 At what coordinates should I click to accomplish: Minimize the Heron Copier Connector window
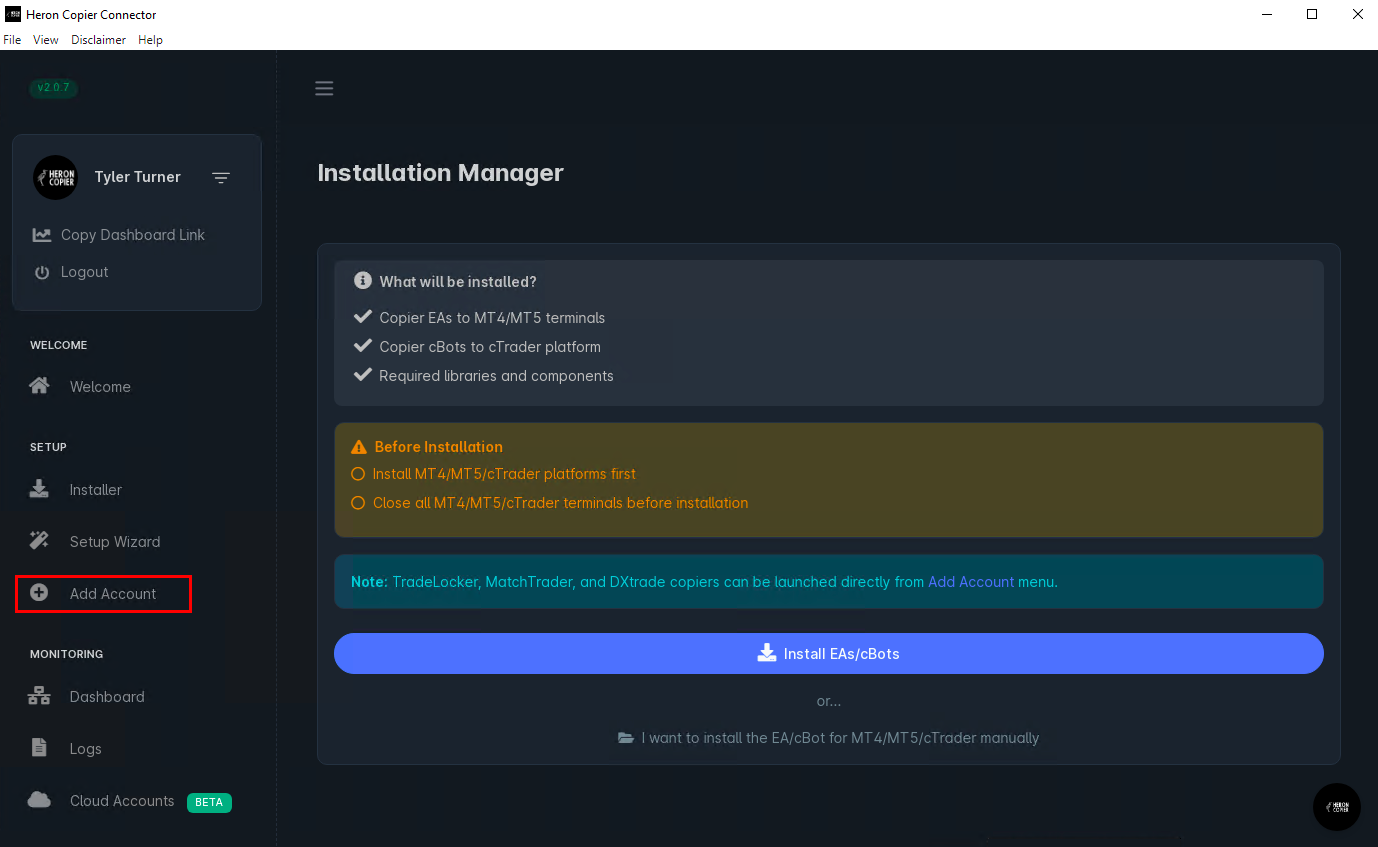click(1267, 14)
